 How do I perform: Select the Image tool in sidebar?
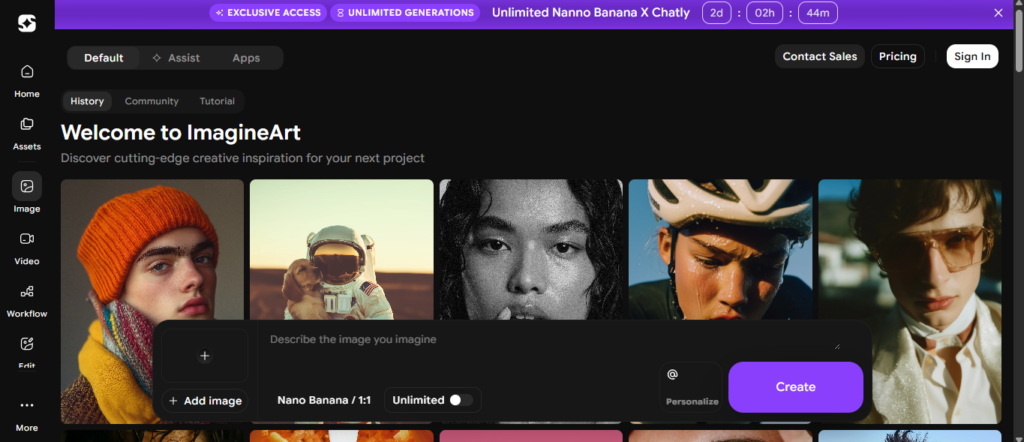click(x=27, y=193)
